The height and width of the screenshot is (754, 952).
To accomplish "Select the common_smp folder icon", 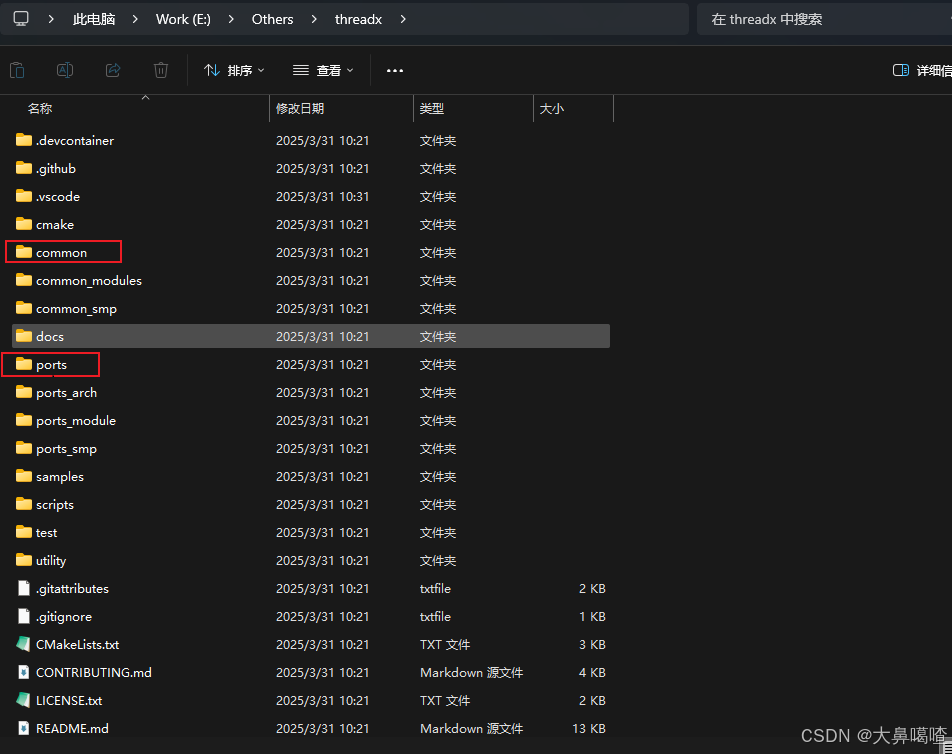I will point(24,308).
